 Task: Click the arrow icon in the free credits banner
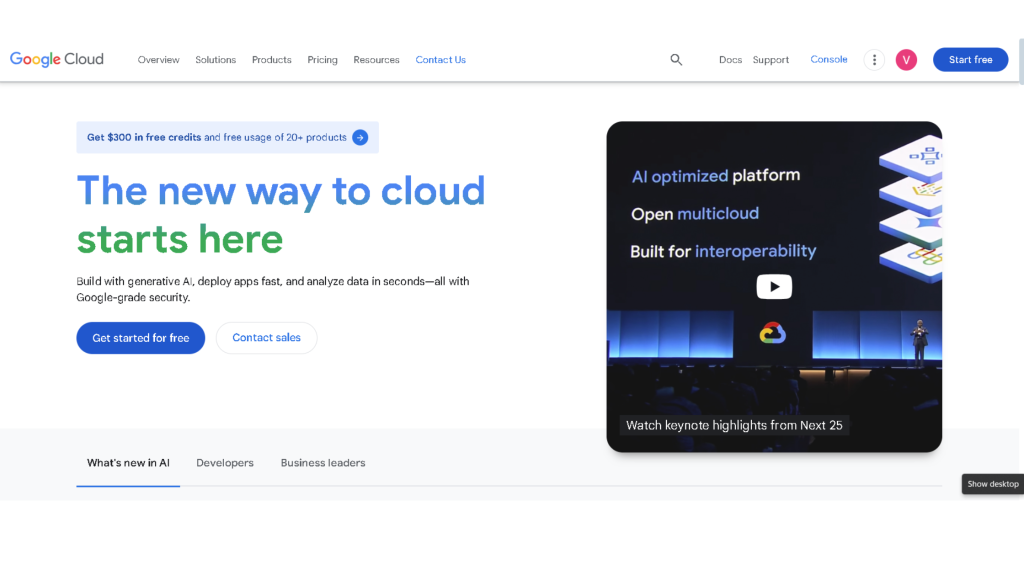(x=360, y=138)
